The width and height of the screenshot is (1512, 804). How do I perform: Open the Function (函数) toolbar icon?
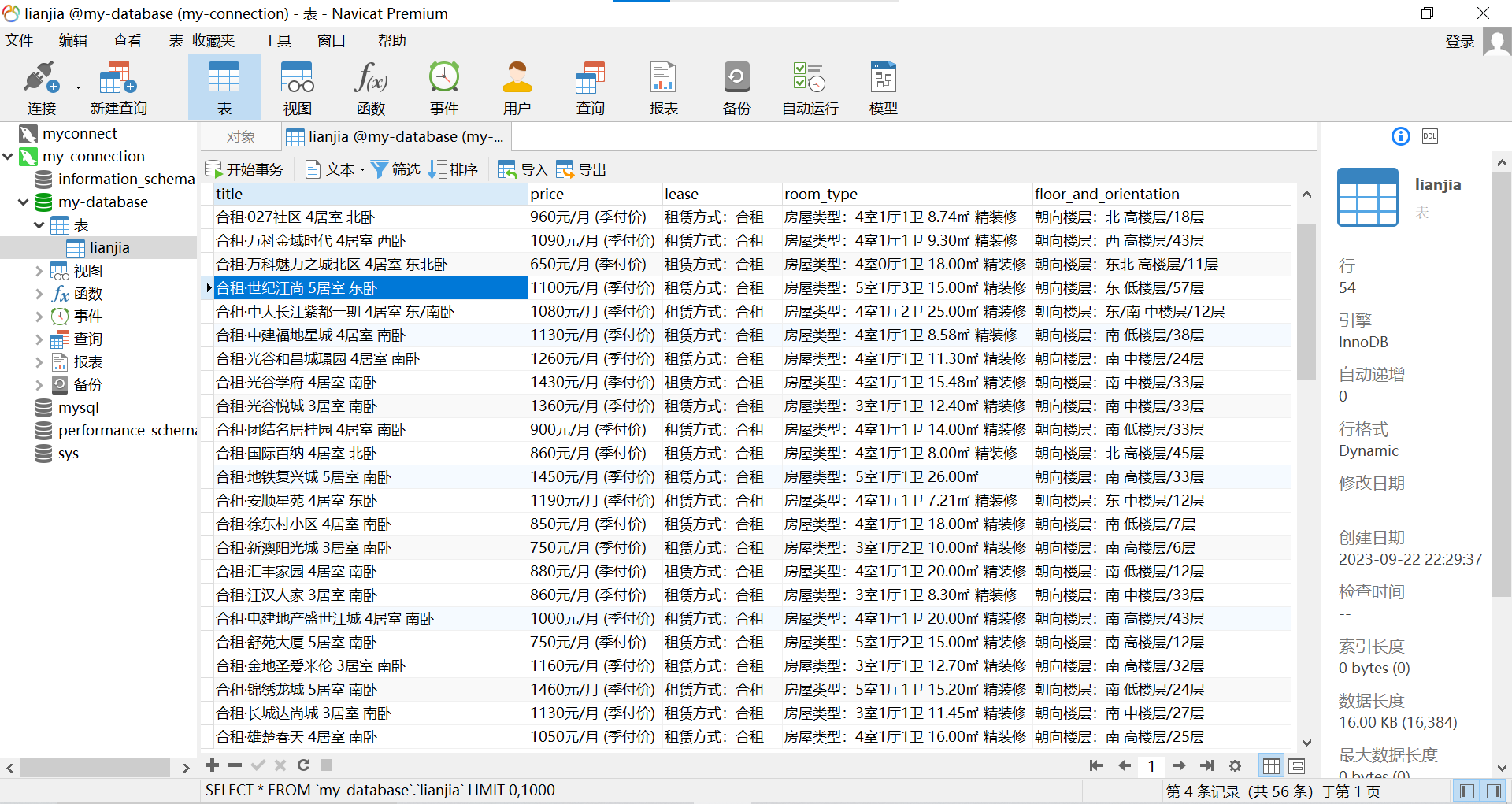[371, 87]
